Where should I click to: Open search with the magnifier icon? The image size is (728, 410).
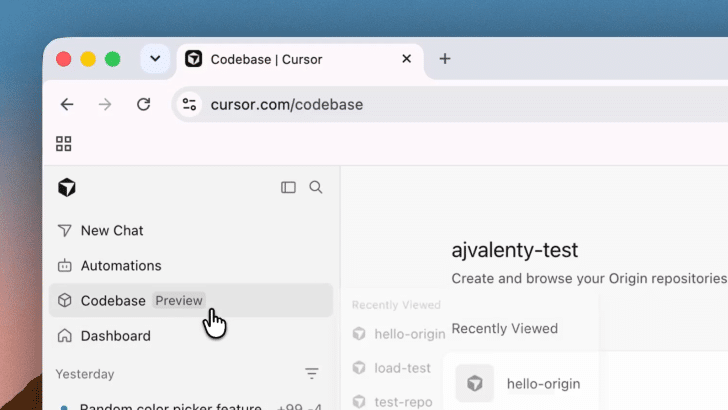(x=316, y=187)
